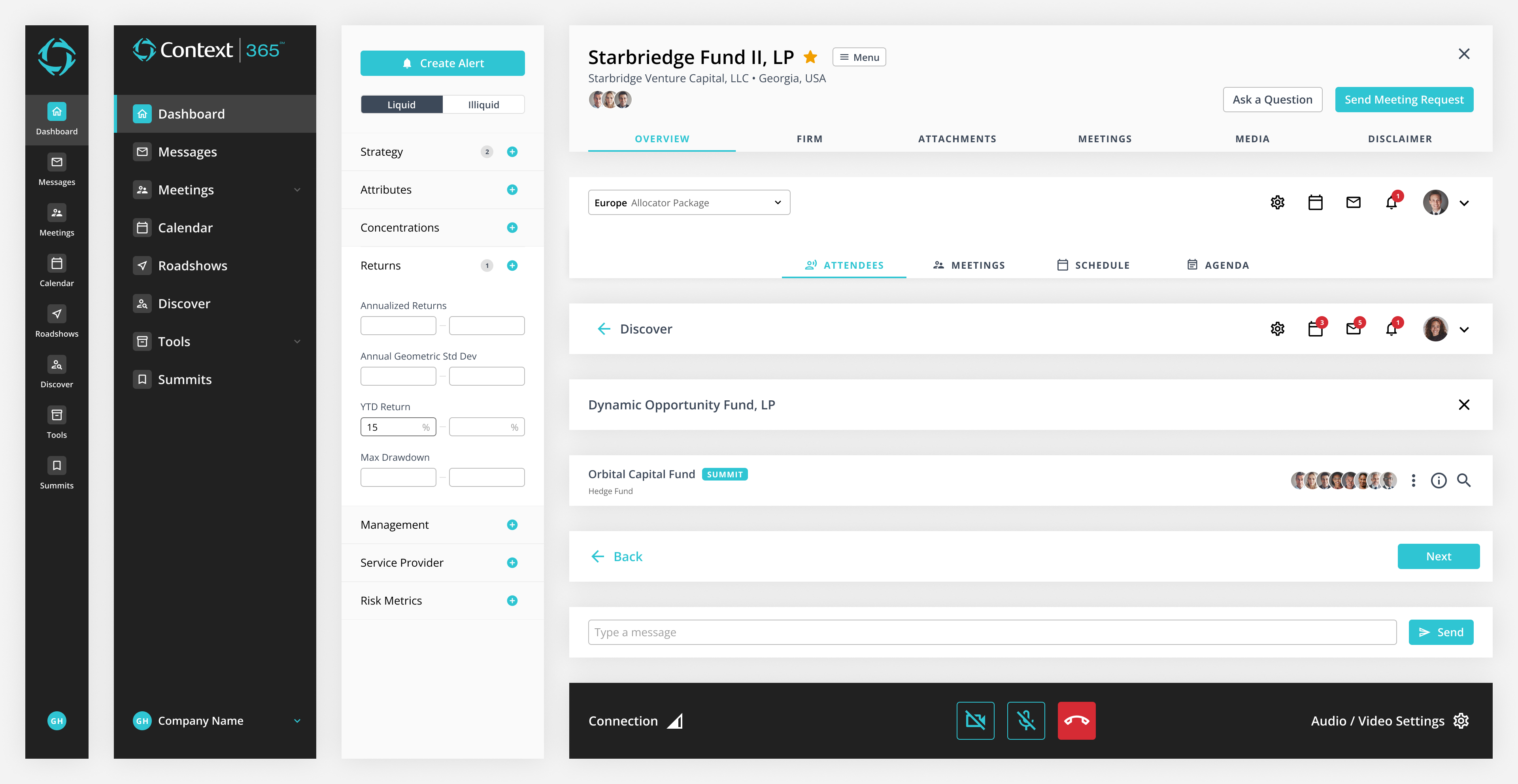Click the Create Alert button

pos(442,63)
